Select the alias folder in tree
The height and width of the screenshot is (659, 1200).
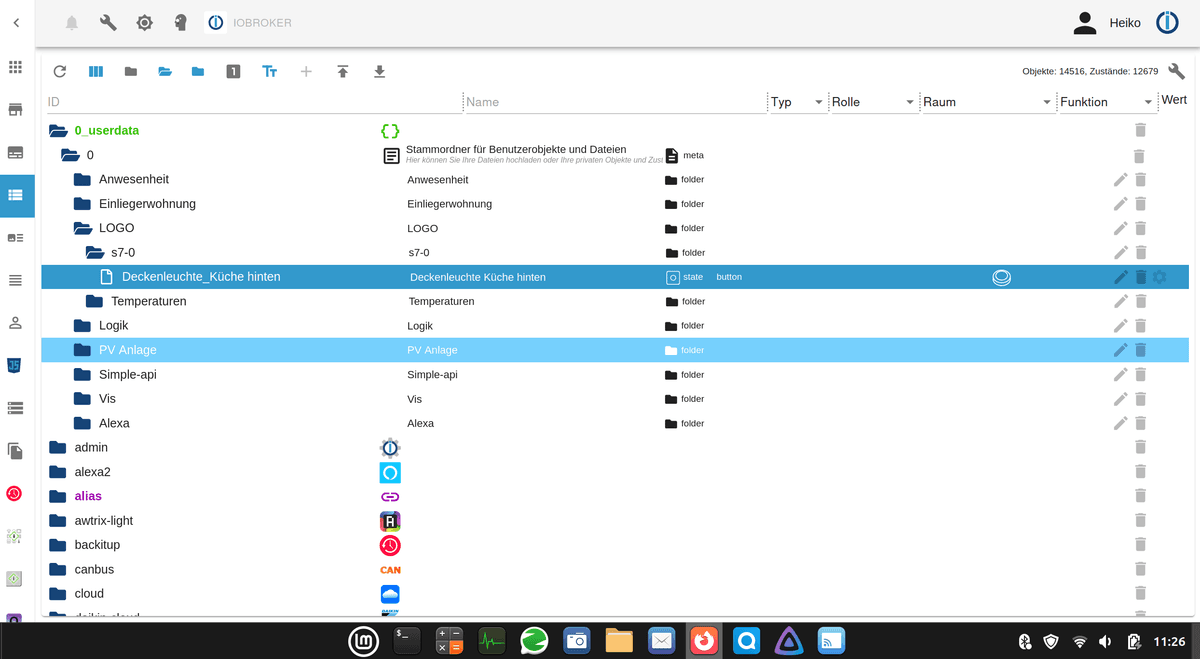[88, 496]
